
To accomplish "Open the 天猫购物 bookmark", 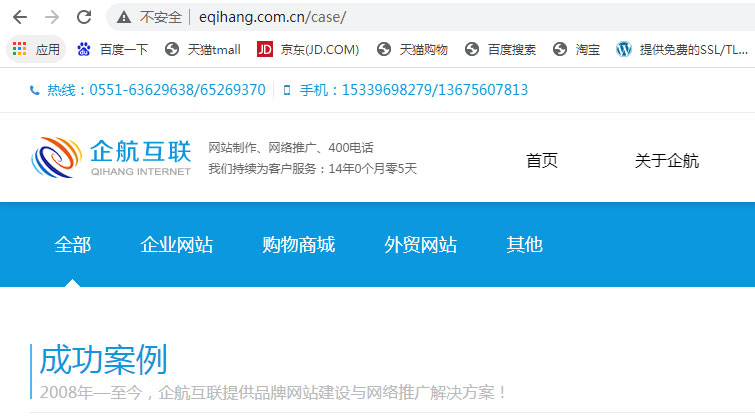I will 412,49.
